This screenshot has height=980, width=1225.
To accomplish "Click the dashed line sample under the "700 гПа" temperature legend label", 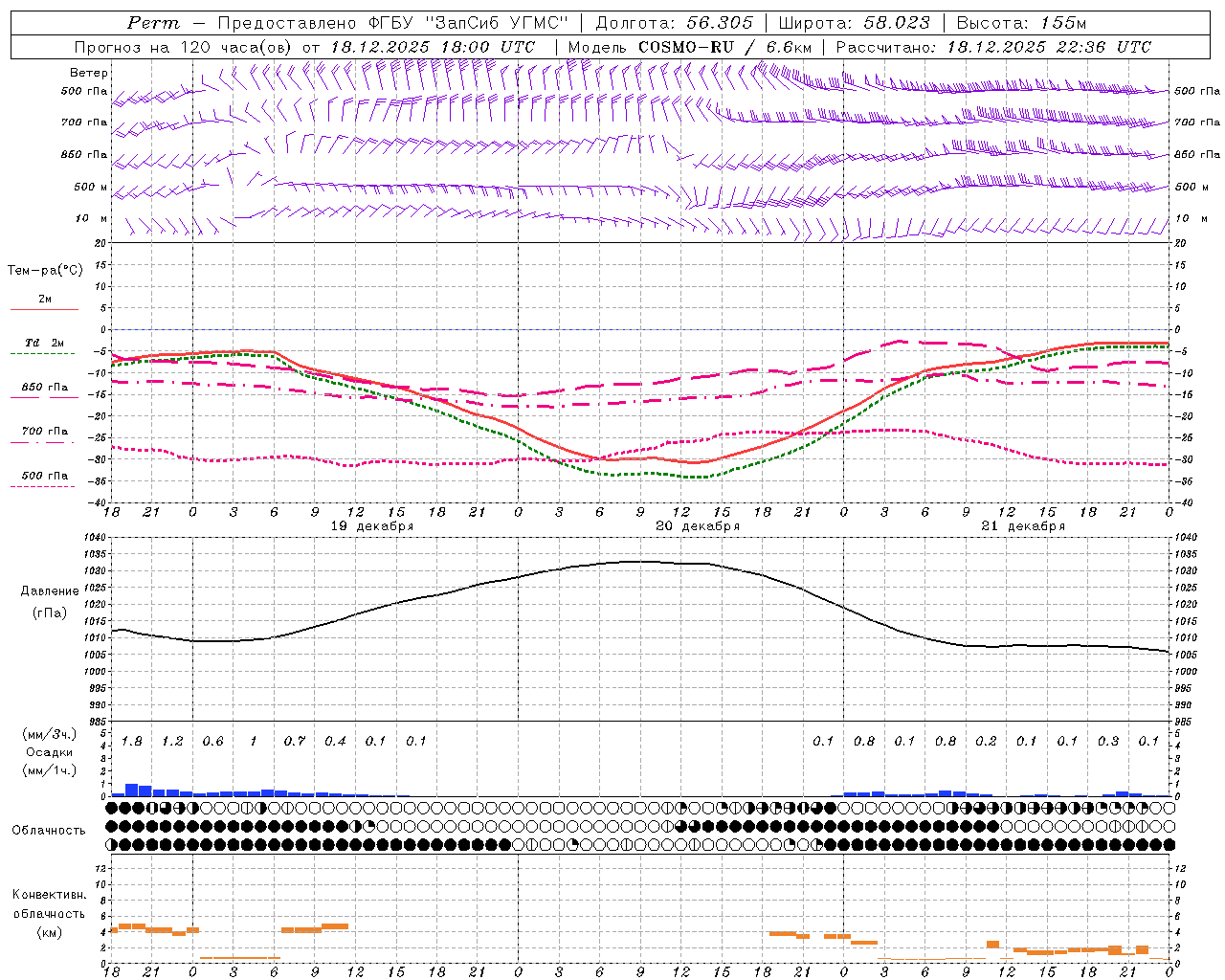I will tap(42, 442).
